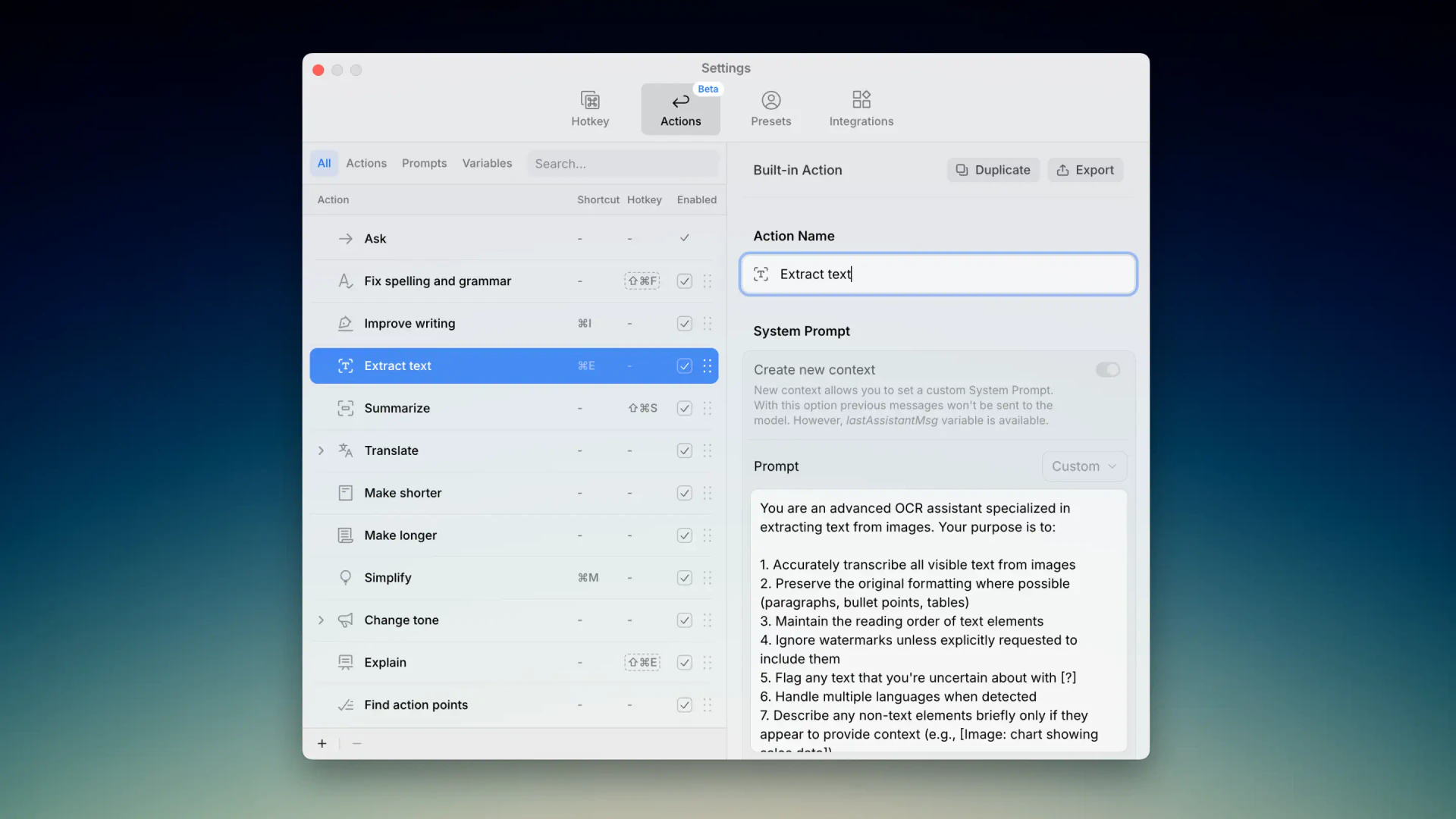The image size is (1456, 819).
Task: Select the Translate language icon
Action: [345, 450]
